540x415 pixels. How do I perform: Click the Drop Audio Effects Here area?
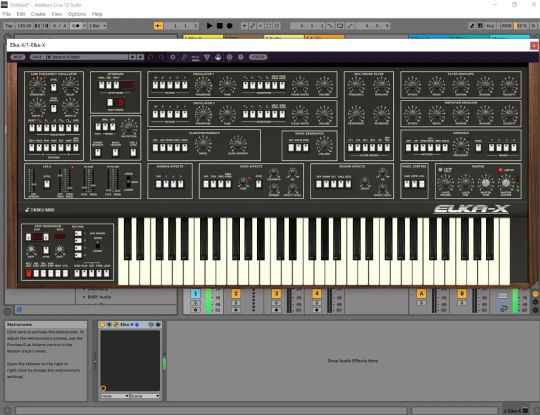pos(353,361)
